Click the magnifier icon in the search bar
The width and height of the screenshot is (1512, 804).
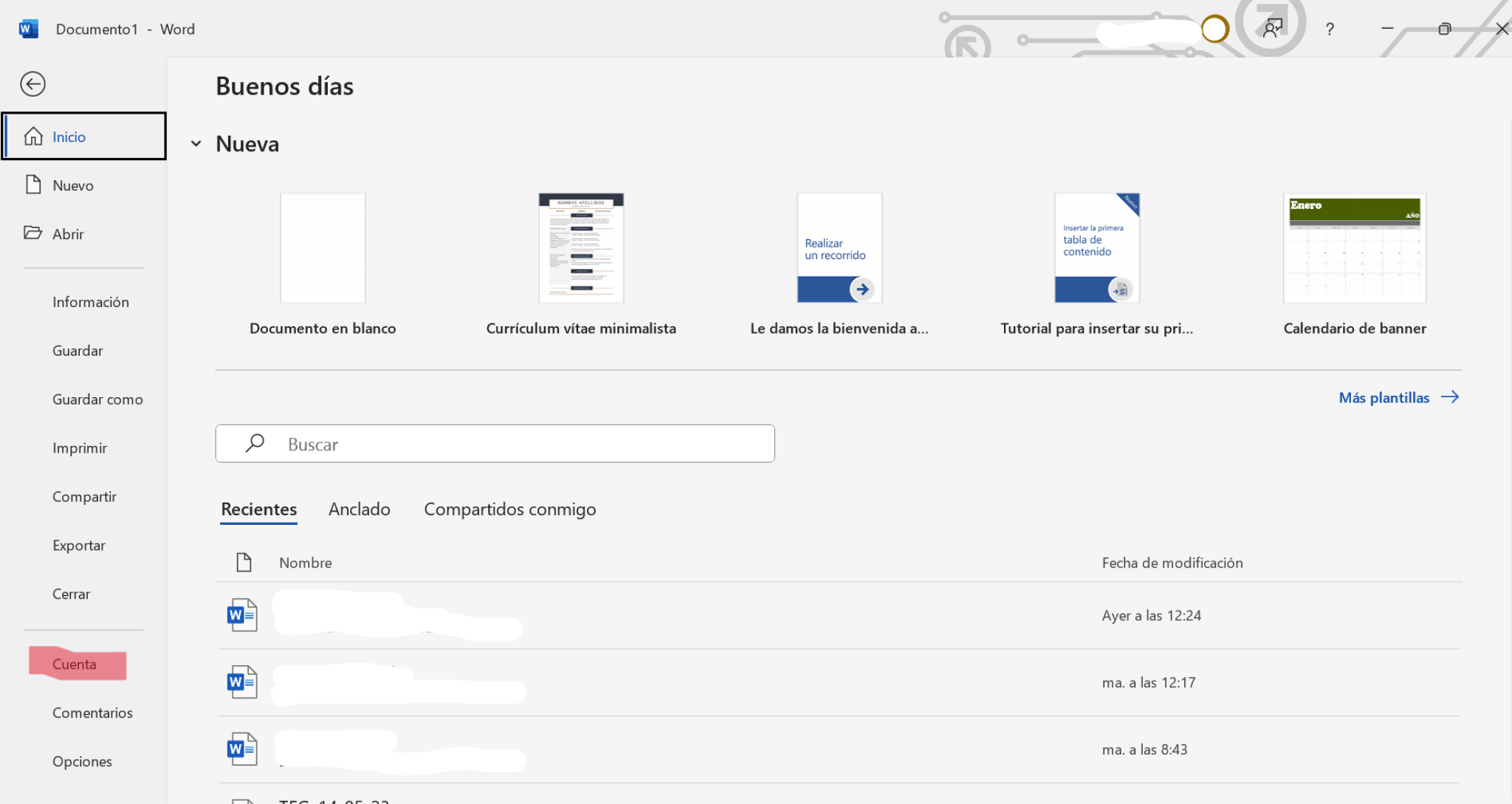click(254, 443)
